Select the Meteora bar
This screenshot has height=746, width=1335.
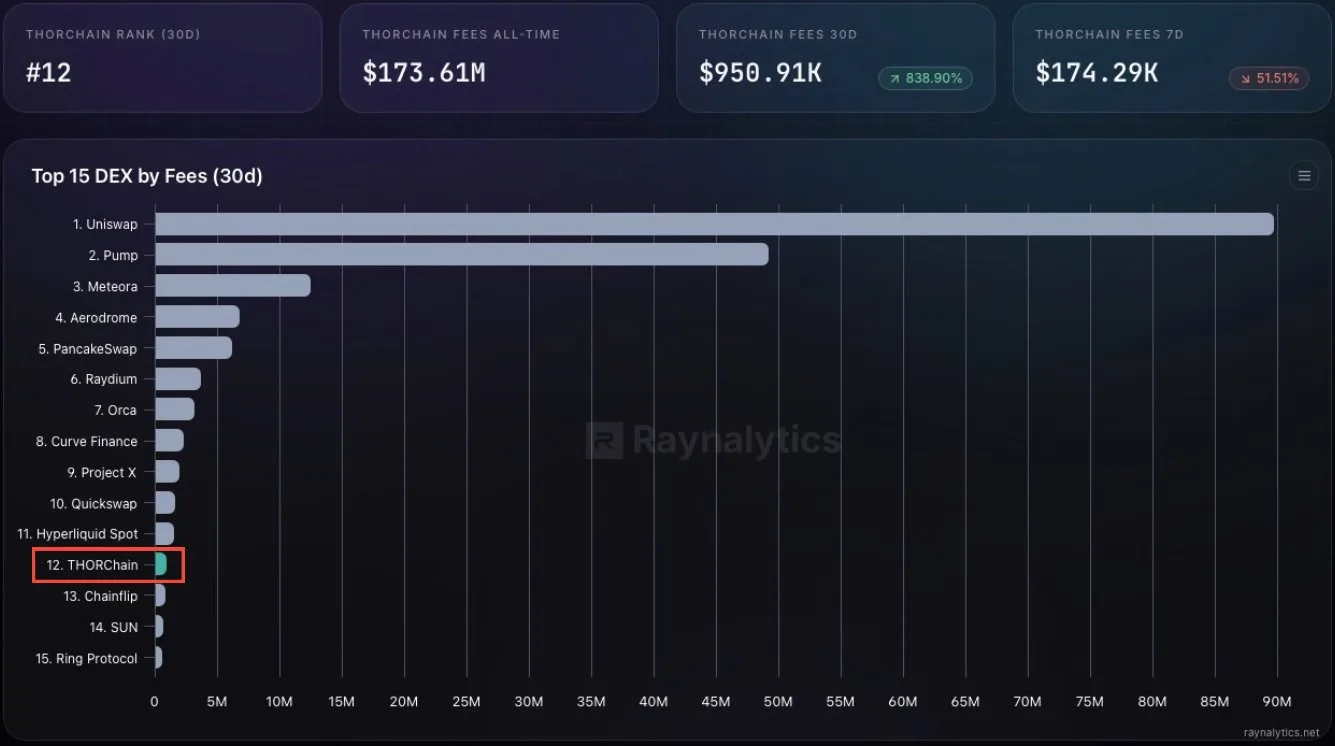(233, 286)
